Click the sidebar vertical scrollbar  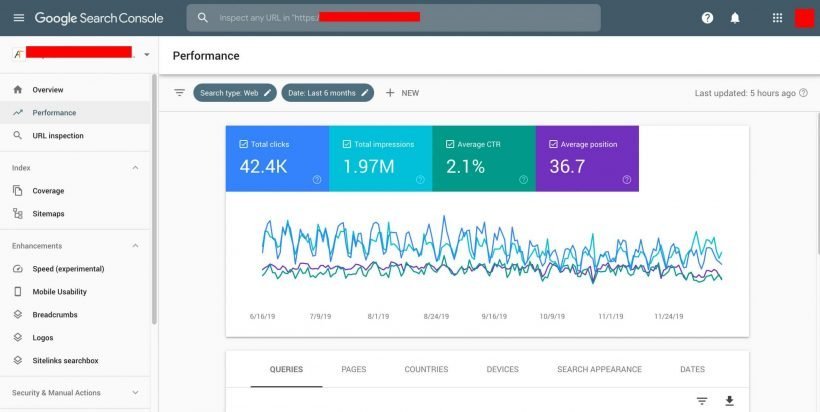154,199
